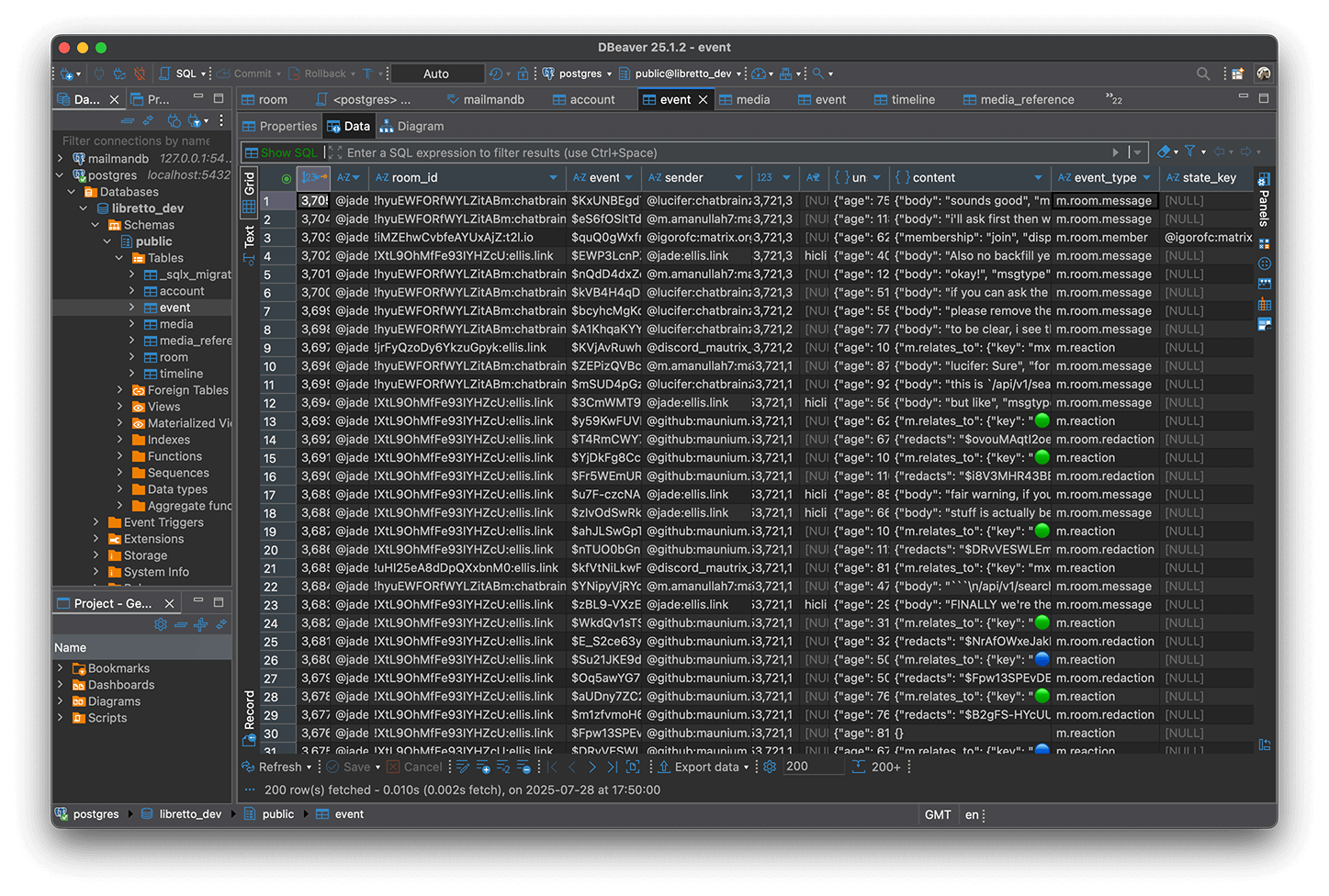
Task: Collapse all in Database Navigator toolbar
Action: [x=127, y=121]
